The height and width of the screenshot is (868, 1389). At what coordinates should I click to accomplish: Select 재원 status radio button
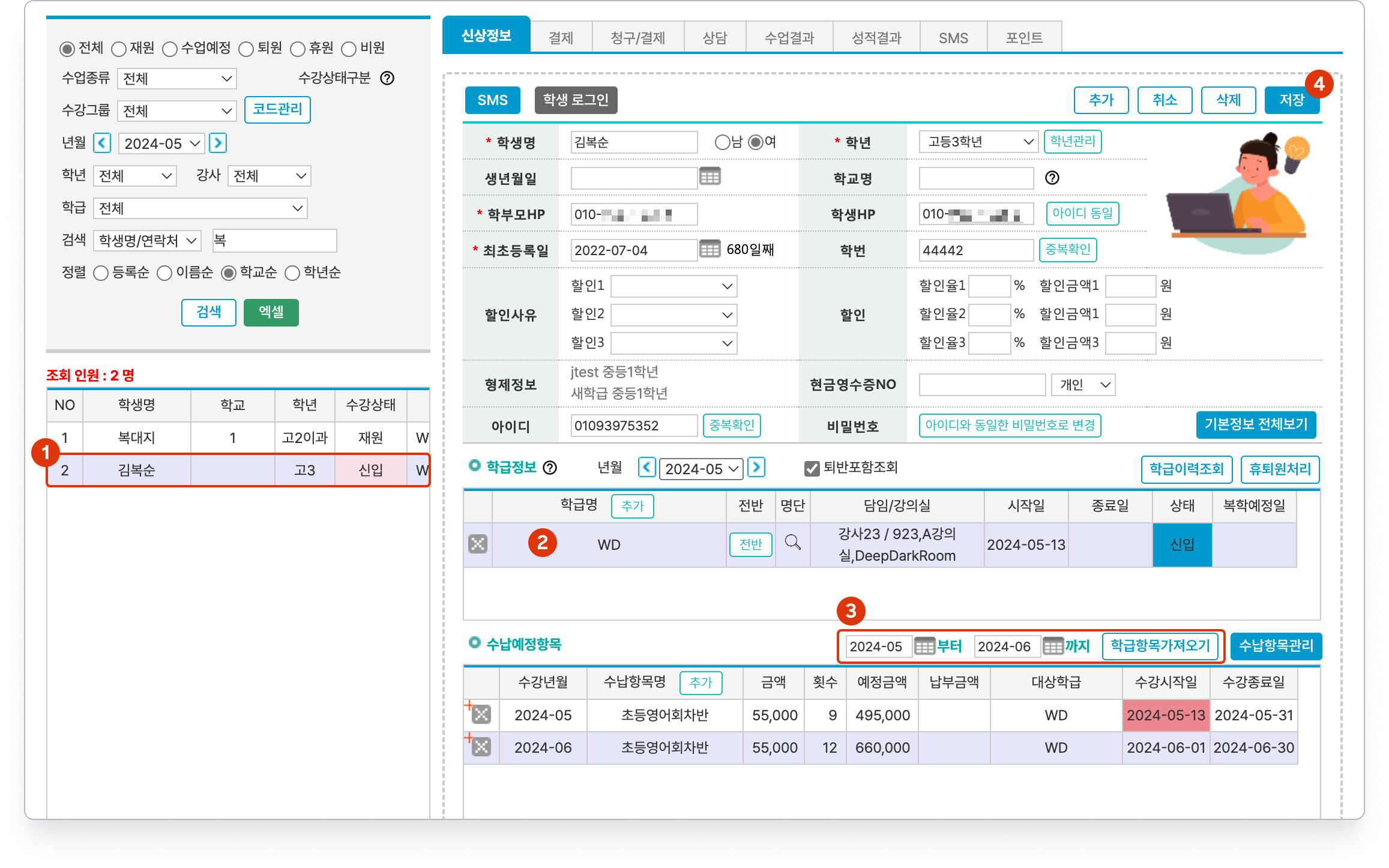point(119,49)
